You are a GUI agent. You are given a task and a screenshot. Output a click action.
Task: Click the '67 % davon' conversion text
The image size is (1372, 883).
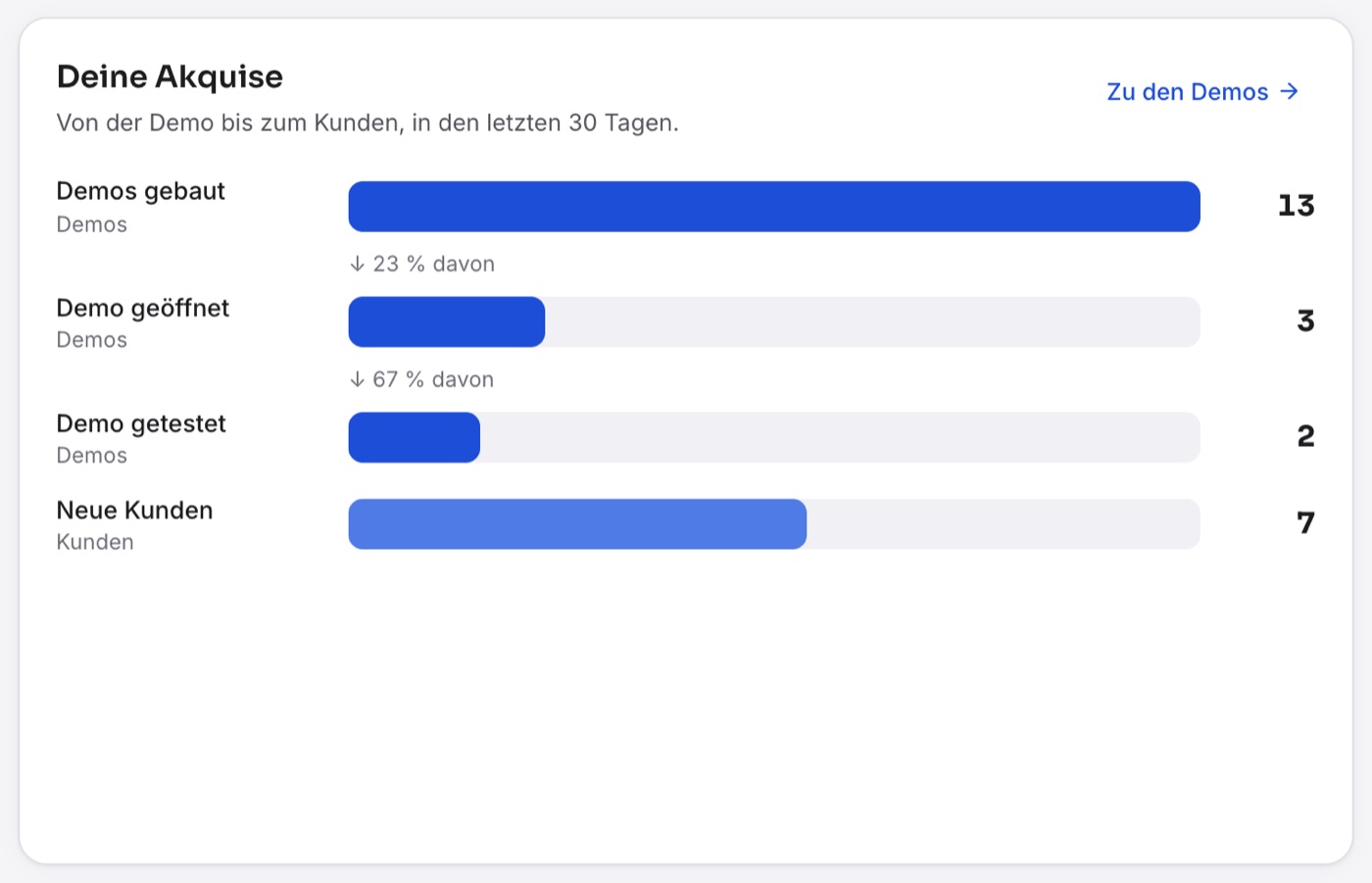pyautogui.click(x=433, y=379)
